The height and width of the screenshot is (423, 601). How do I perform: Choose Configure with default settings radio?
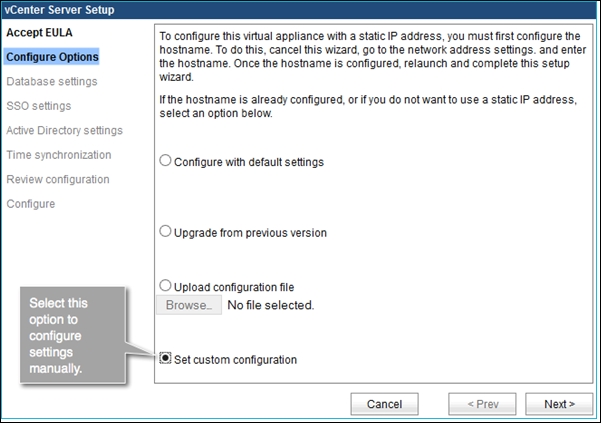click(166, 161)
